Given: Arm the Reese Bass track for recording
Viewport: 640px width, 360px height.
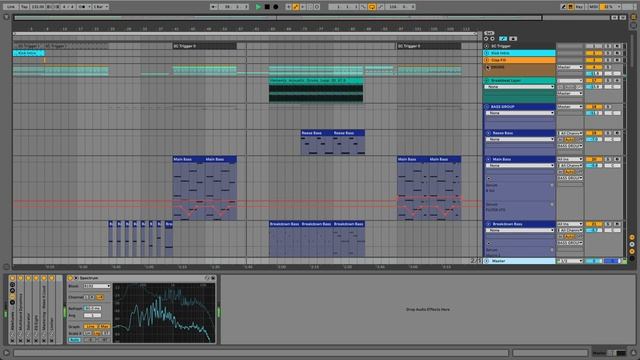Looking at the screenshot, I should tap(617, 133).
